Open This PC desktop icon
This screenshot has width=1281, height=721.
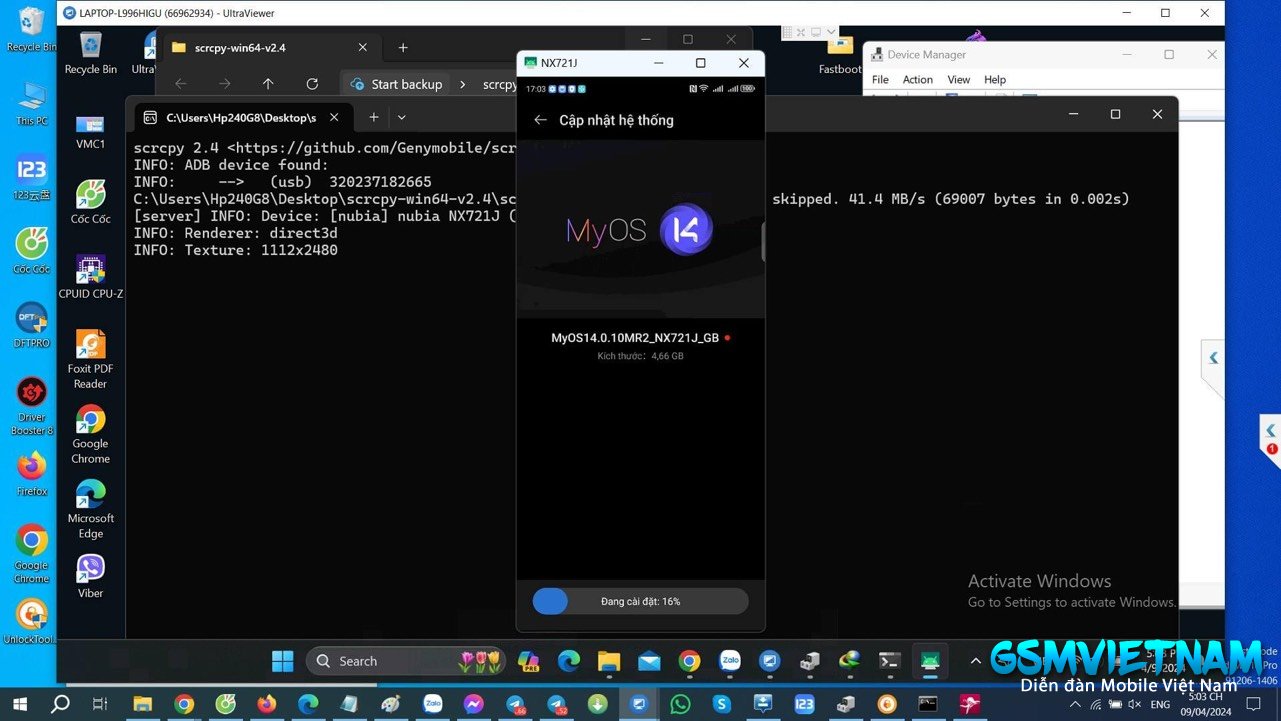(x=31, y=103)
